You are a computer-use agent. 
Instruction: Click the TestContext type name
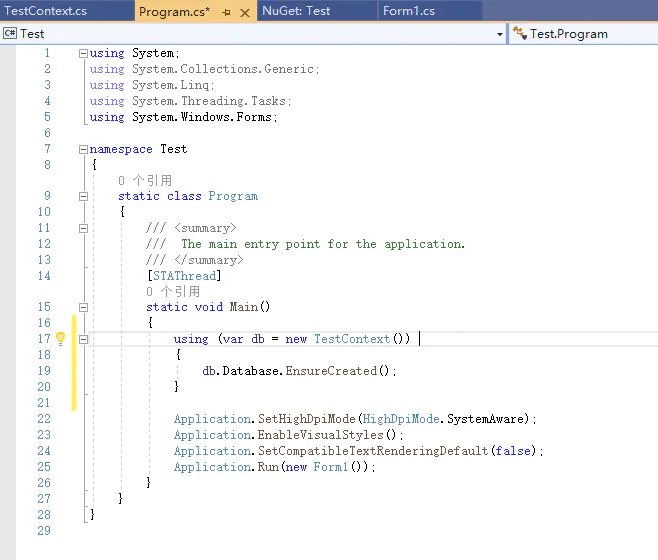coord(352,339)
